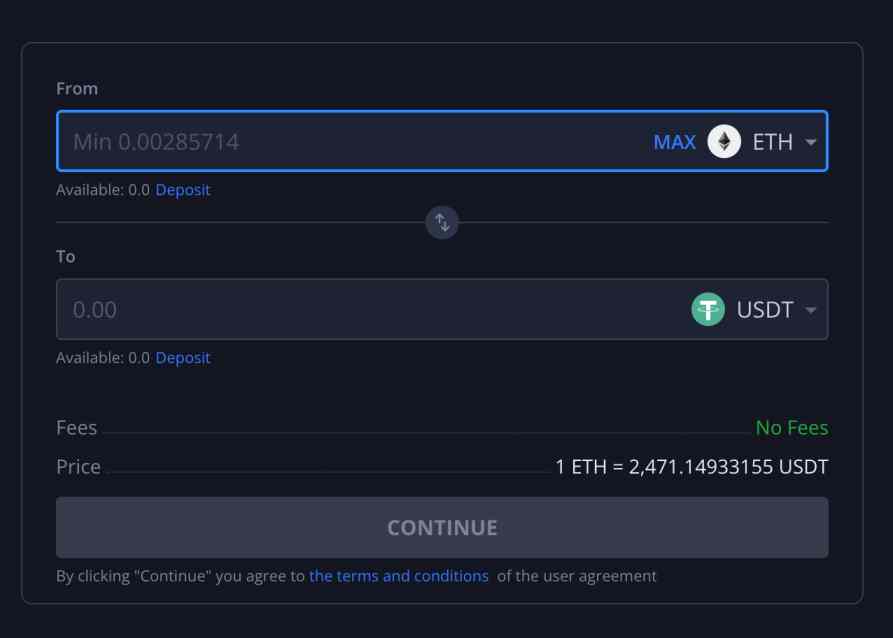Click Deposit link under From field

point(183,190)
